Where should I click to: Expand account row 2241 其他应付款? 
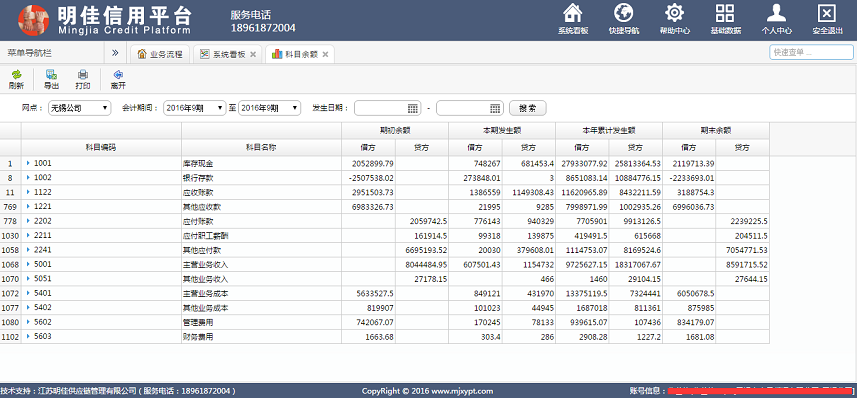click(x=28, y=250)
